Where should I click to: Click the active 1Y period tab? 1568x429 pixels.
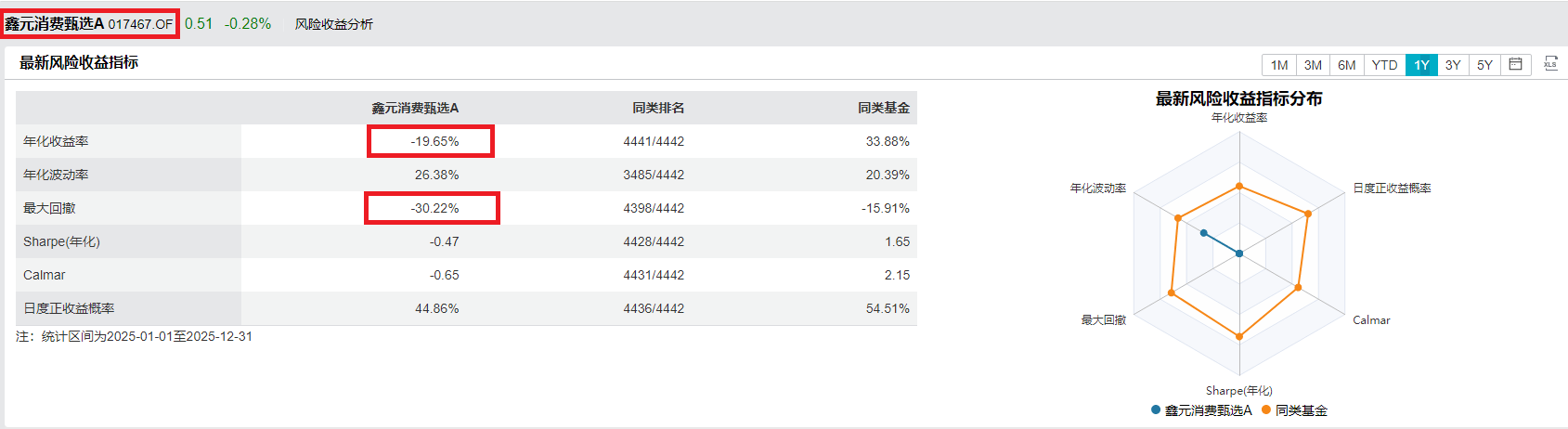(1421, 65)
